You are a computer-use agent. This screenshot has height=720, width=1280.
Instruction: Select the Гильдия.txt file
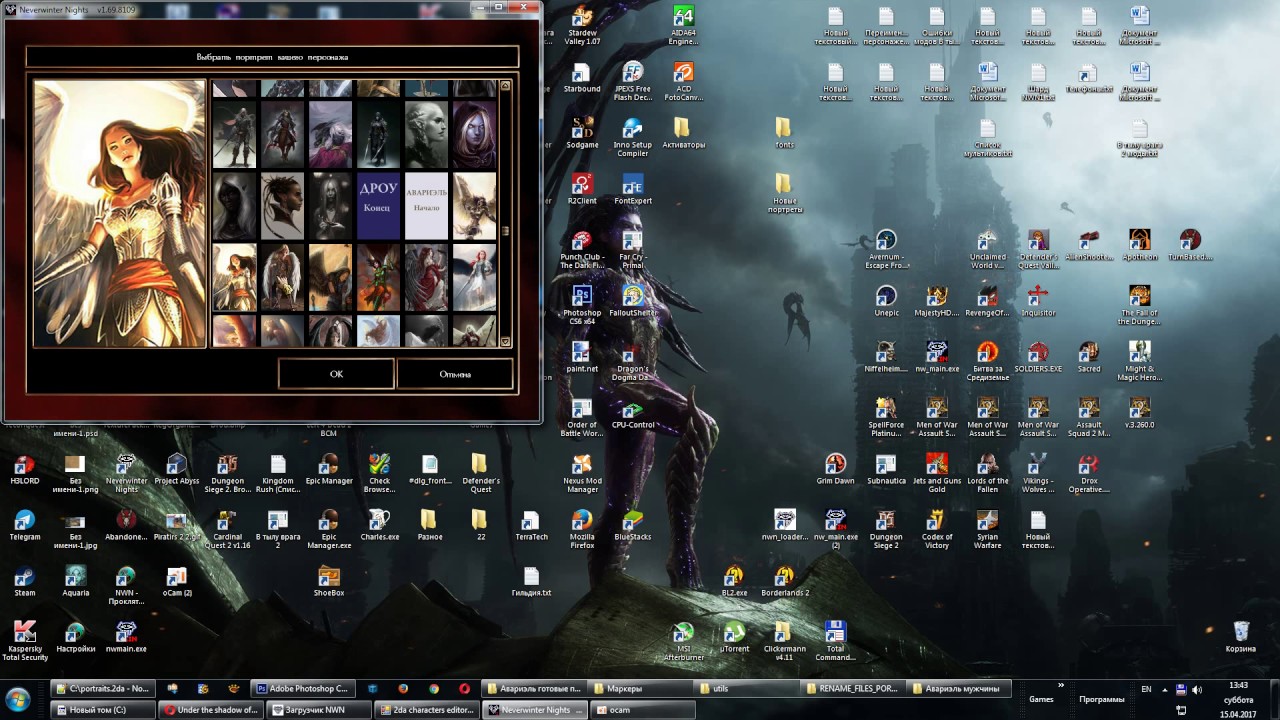(531, 581)
